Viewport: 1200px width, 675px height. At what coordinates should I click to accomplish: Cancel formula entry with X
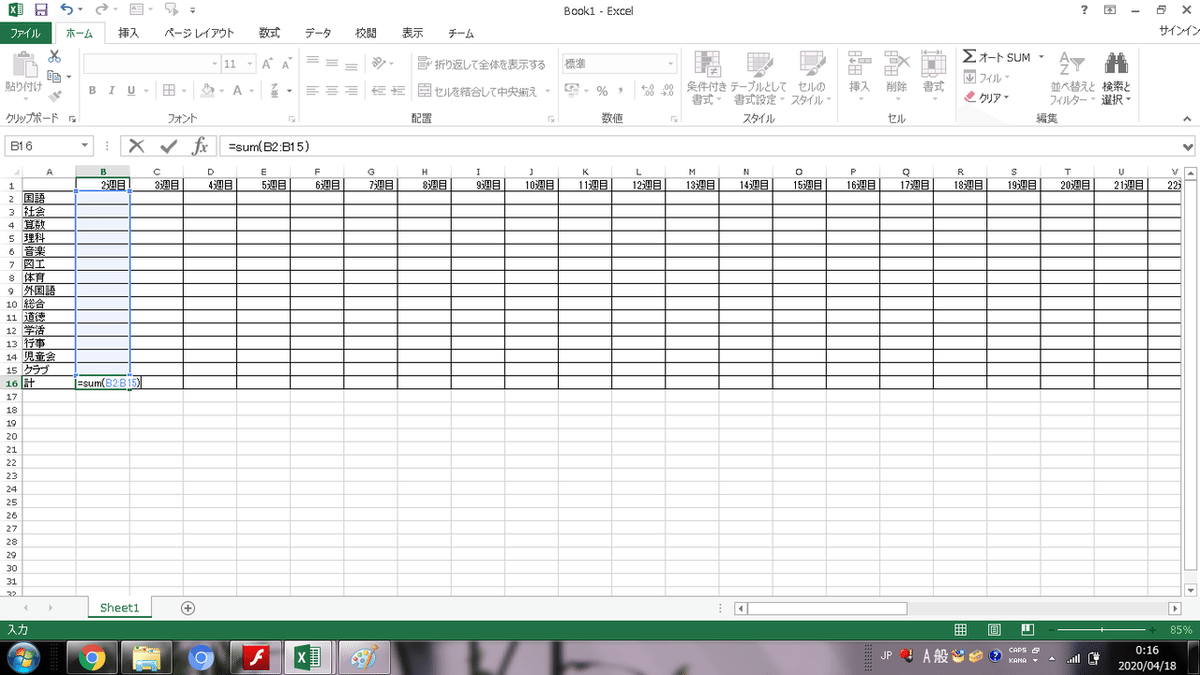coord(136,146)
